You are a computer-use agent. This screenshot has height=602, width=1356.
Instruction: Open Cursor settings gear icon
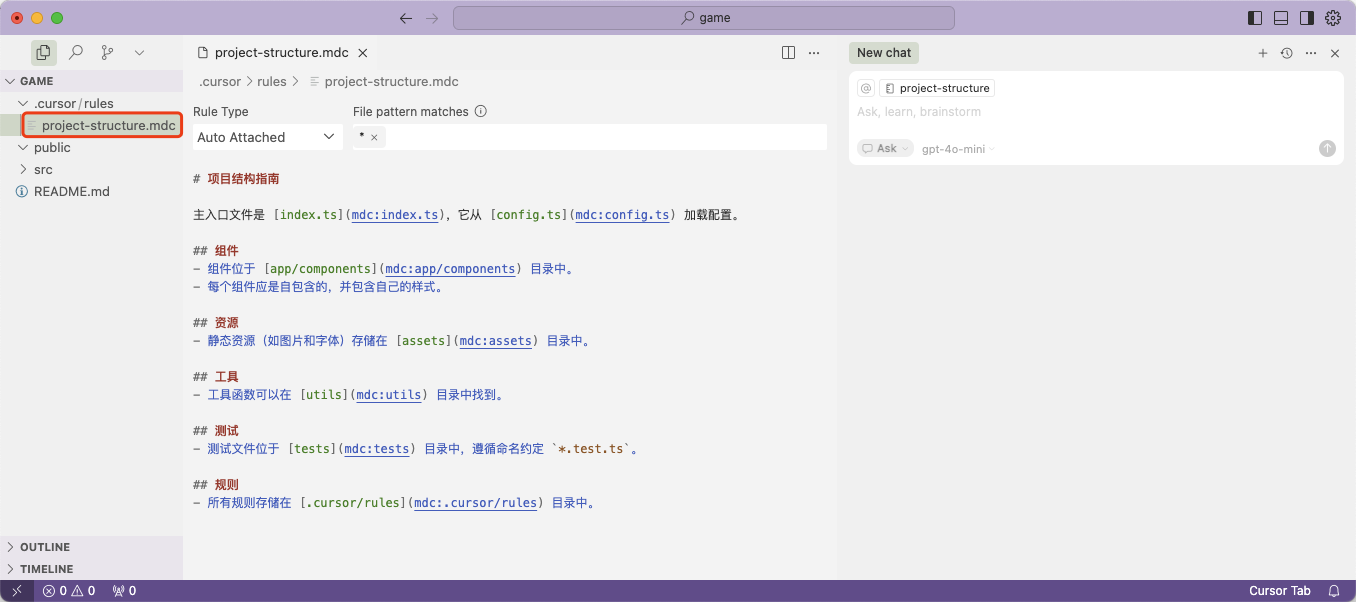tap(1333, 18)
